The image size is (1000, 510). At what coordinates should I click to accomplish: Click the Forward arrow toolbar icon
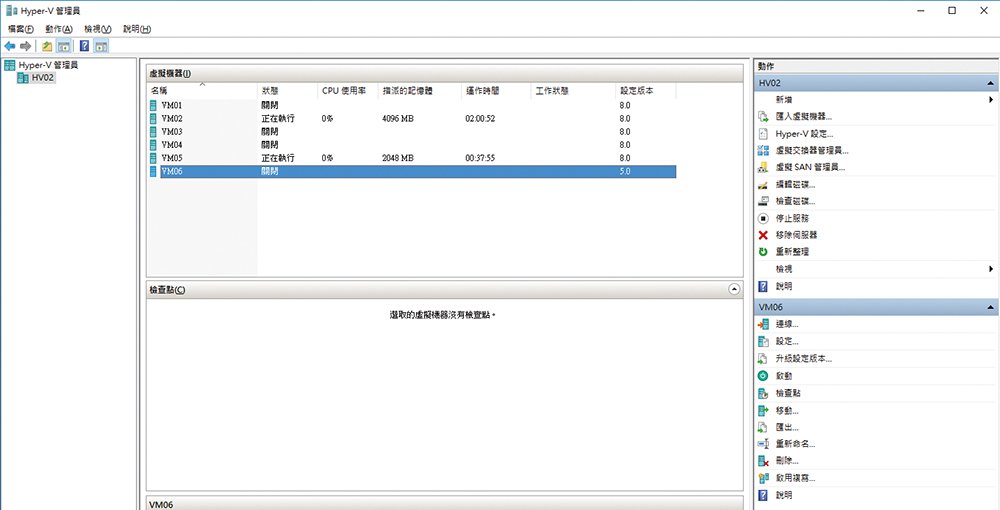[26, 46]
